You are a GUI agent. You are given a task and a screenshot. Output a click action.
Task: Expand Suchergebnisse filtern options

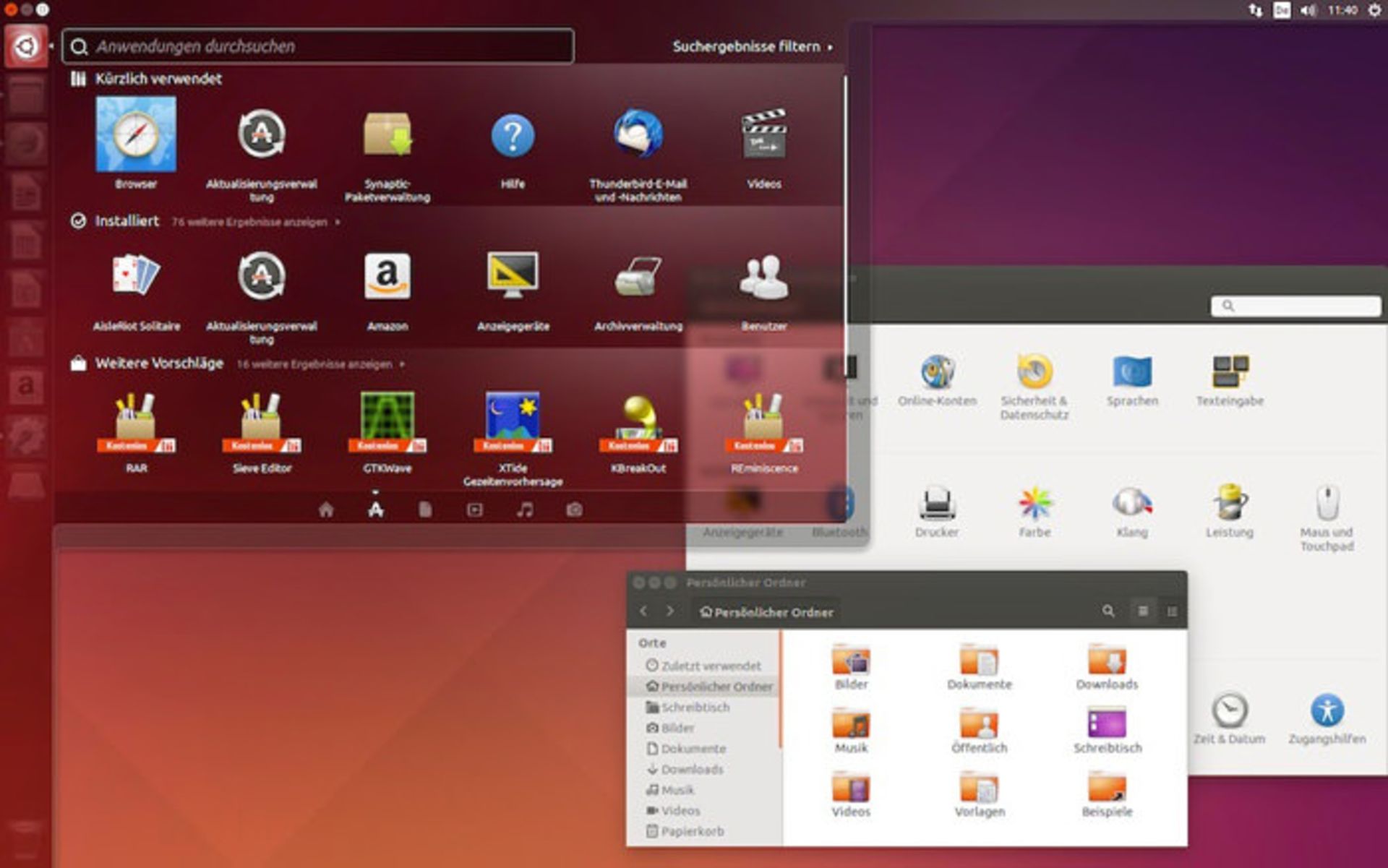(753, 46)
